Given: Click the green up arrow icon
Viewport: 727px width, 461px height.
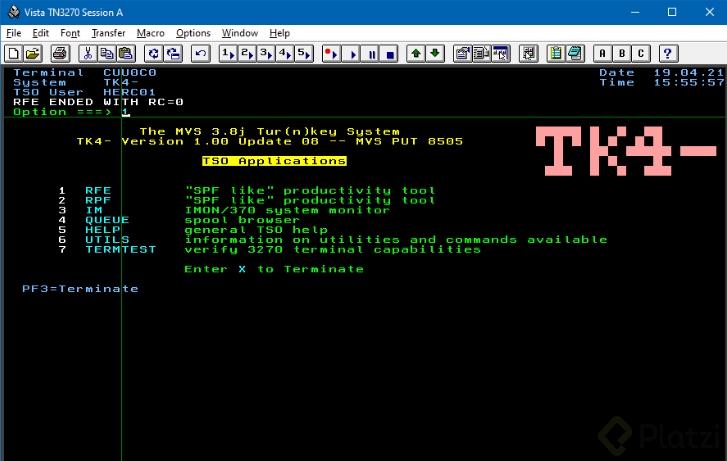Looking at the screenshot, I should (416, 53).
